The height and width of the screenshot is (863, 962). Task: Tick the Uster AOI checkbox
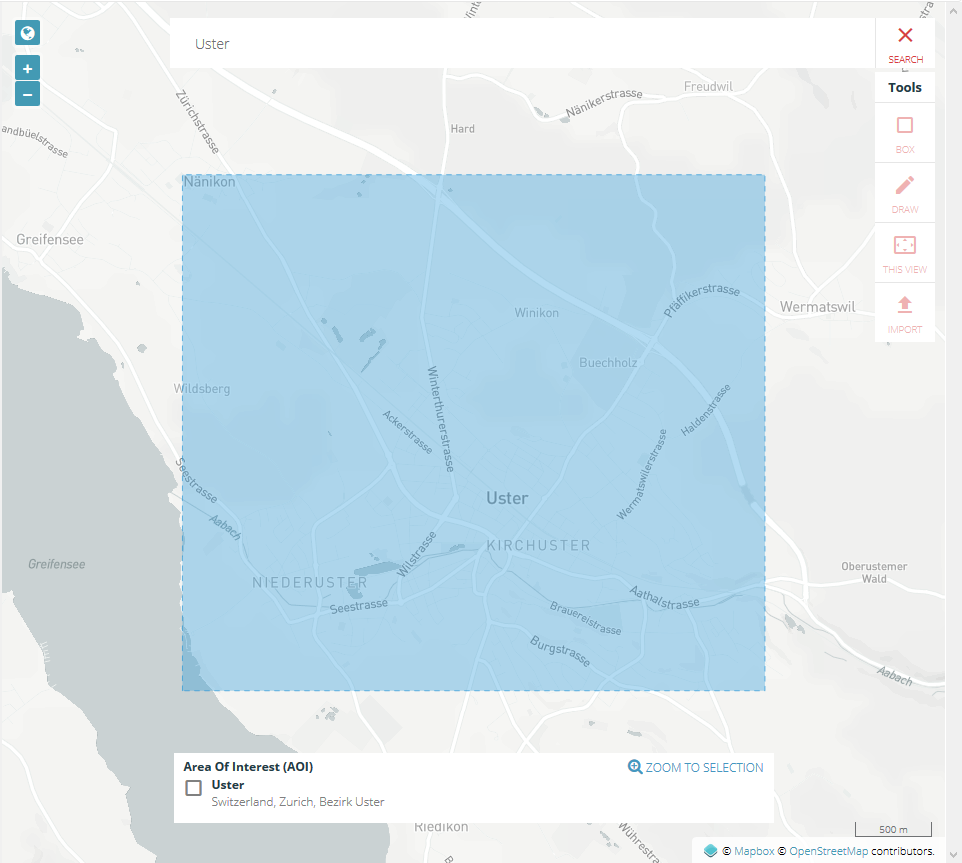(194, 788)
